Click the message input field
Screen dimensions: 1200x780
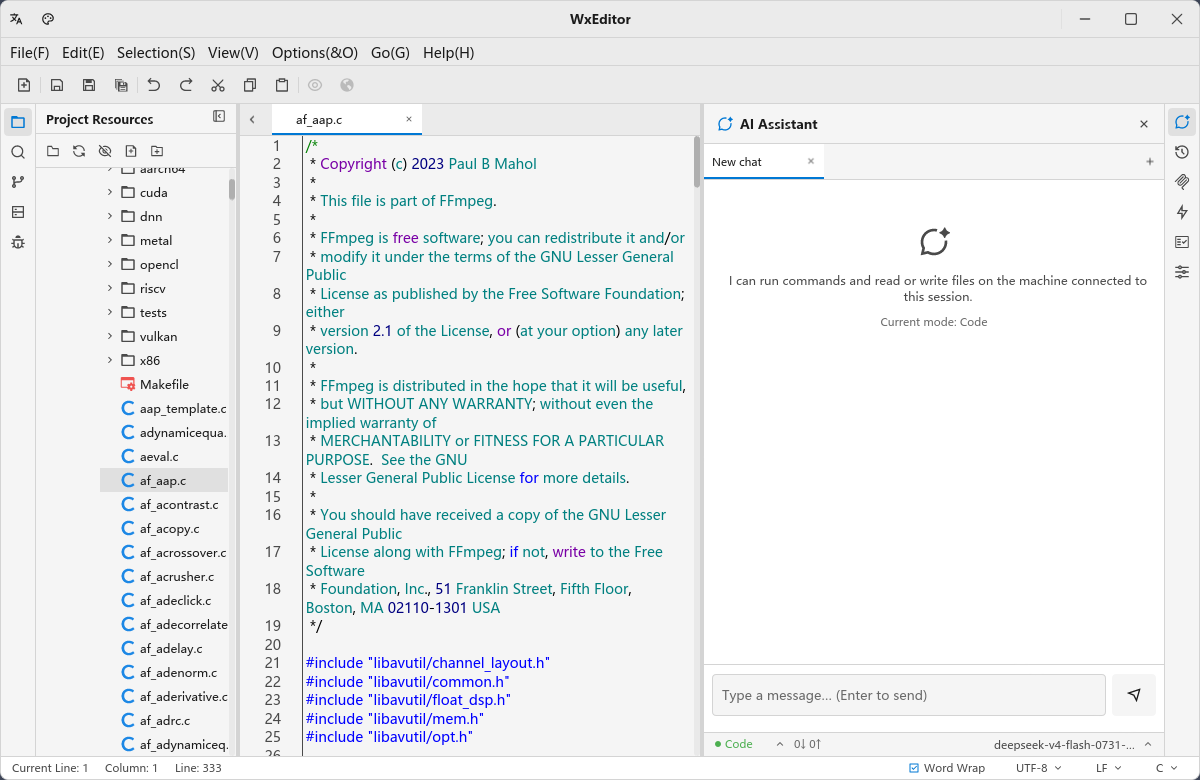click(x=909, y=695)
